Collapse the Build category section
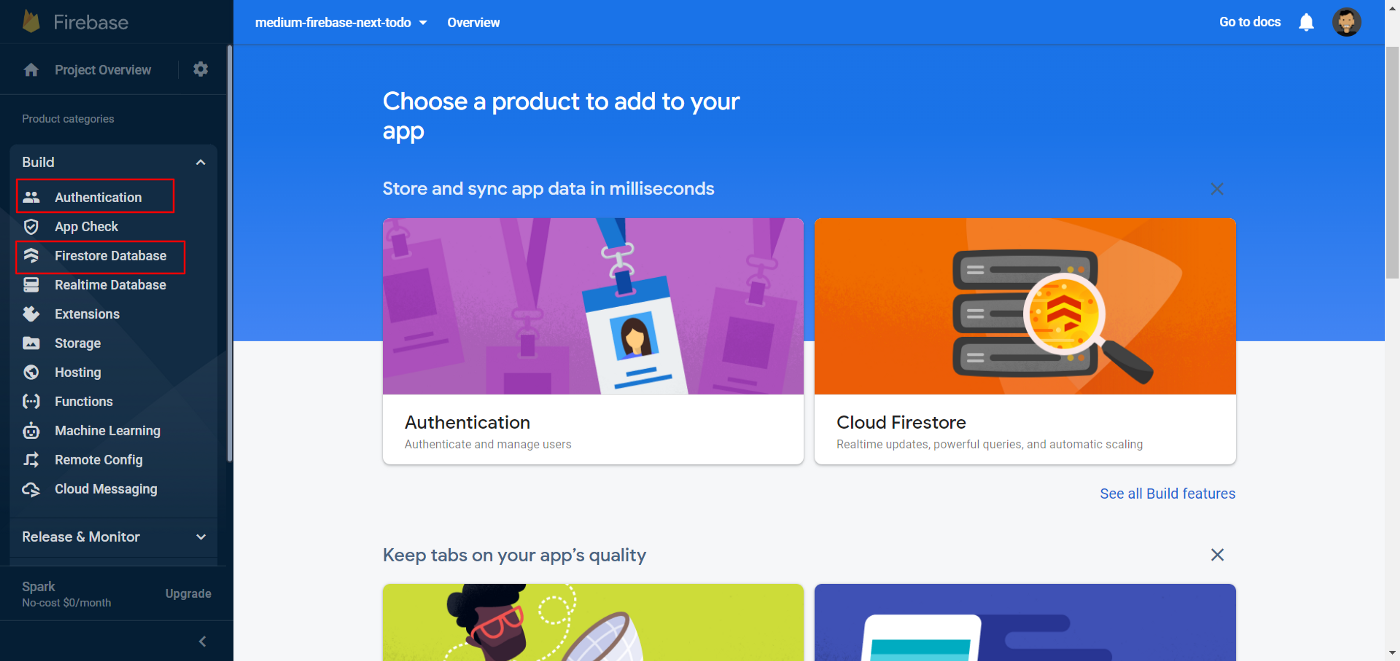1400x661 pixels. pos(200,162)
